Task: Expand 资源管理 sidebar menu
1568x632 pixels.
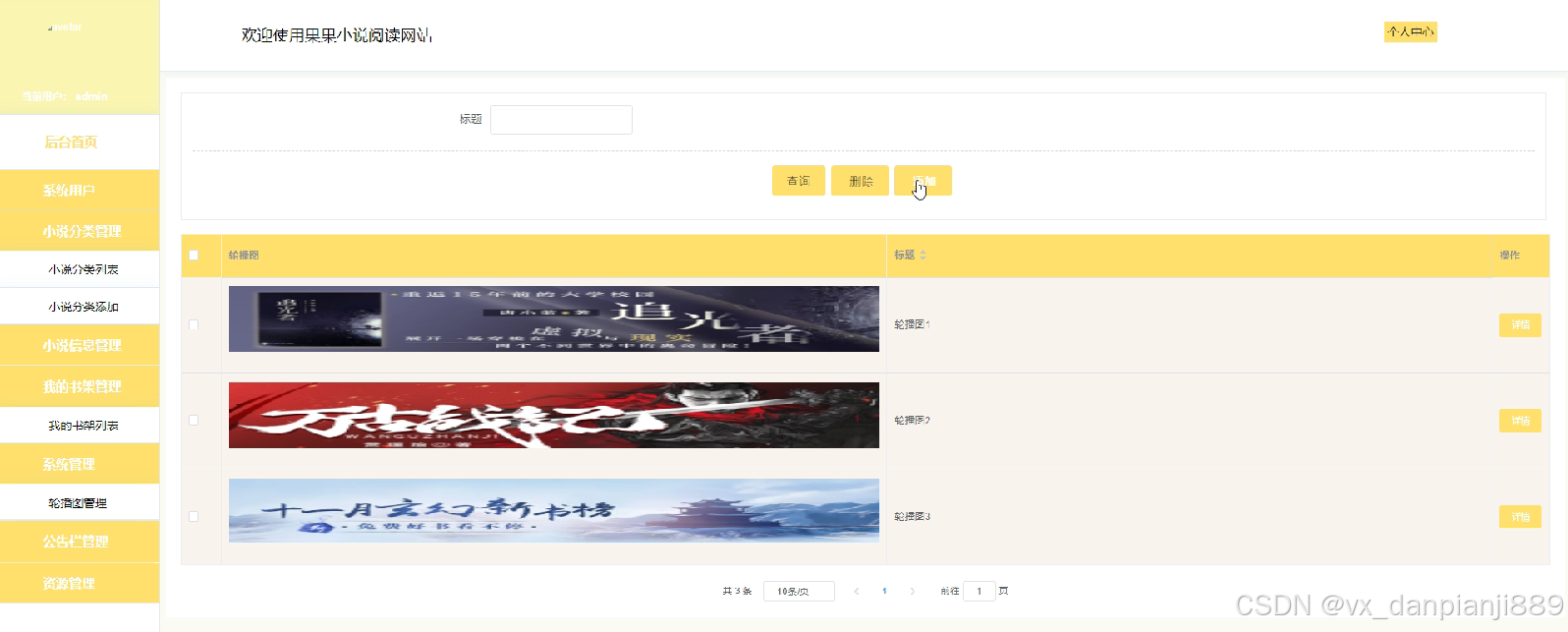Action: (80, 583)
